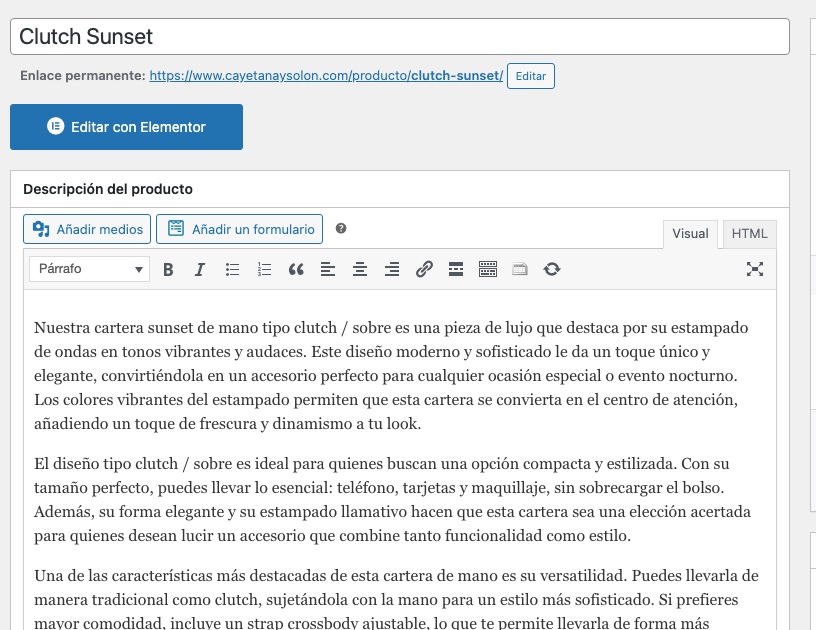Edit the permalink with Editar button
Viewport: 816px width, 630px height.
(531, 76)
